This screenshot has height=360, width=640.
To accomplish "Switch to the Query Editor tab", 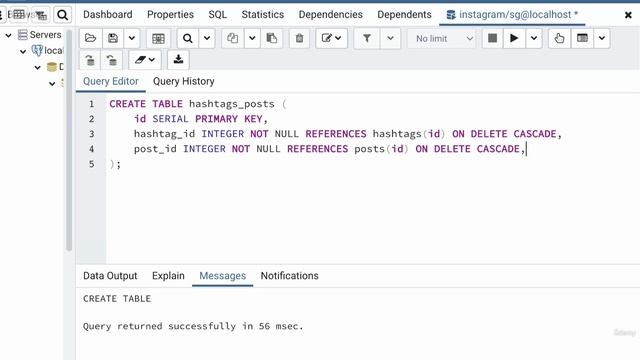I will coord(111,81).
